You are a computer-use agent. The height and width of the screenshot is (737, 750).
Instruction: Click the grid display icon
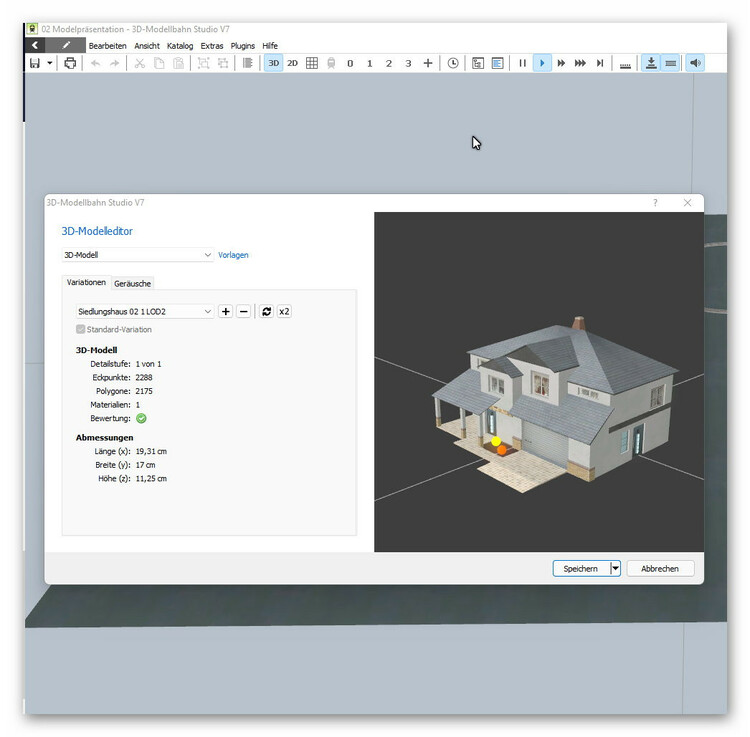(x=312, y=63)
